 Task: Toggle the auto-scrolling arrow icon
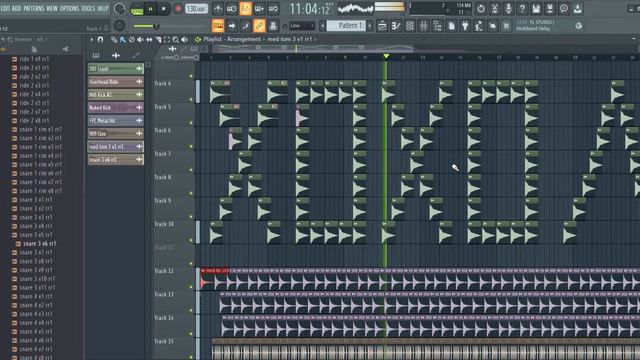(231, 26)
